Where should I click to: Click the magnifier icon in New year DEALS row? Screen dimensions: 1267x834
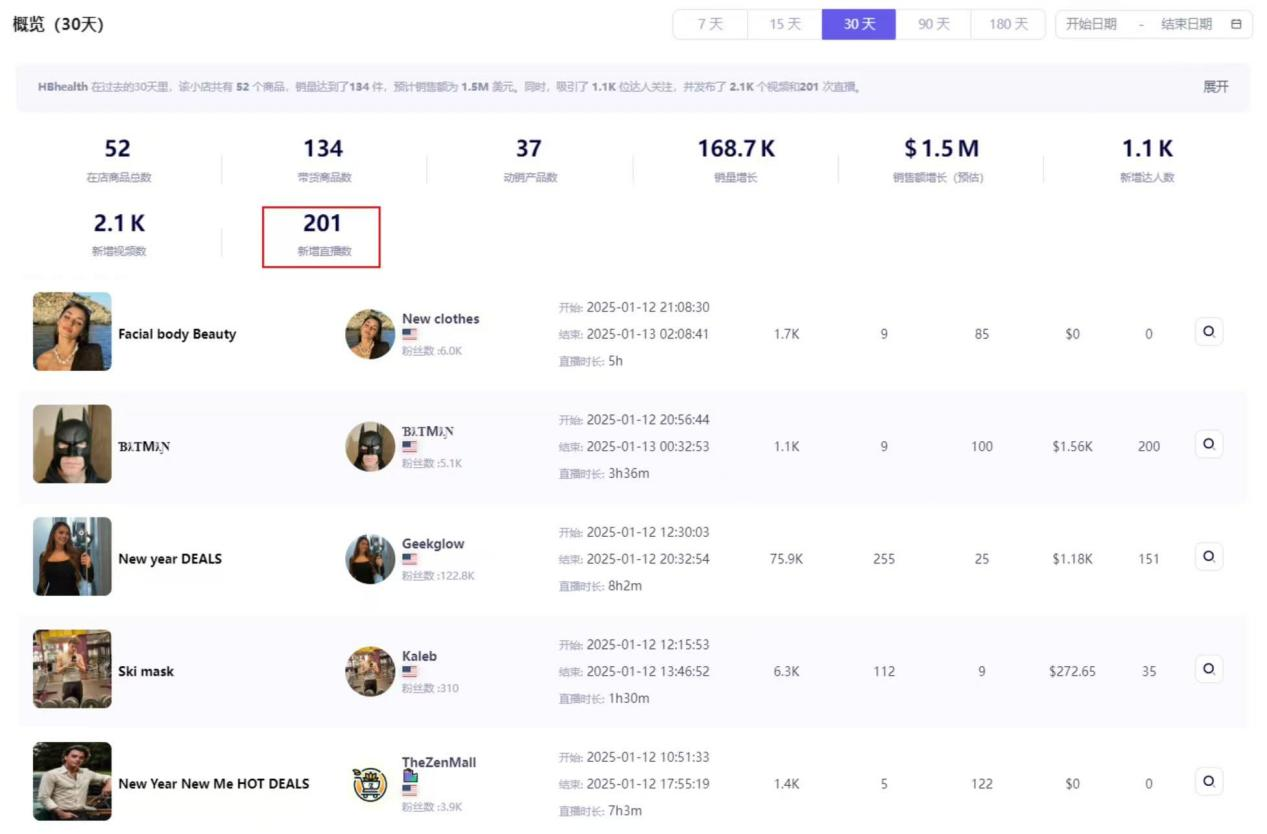point(1208,557)
